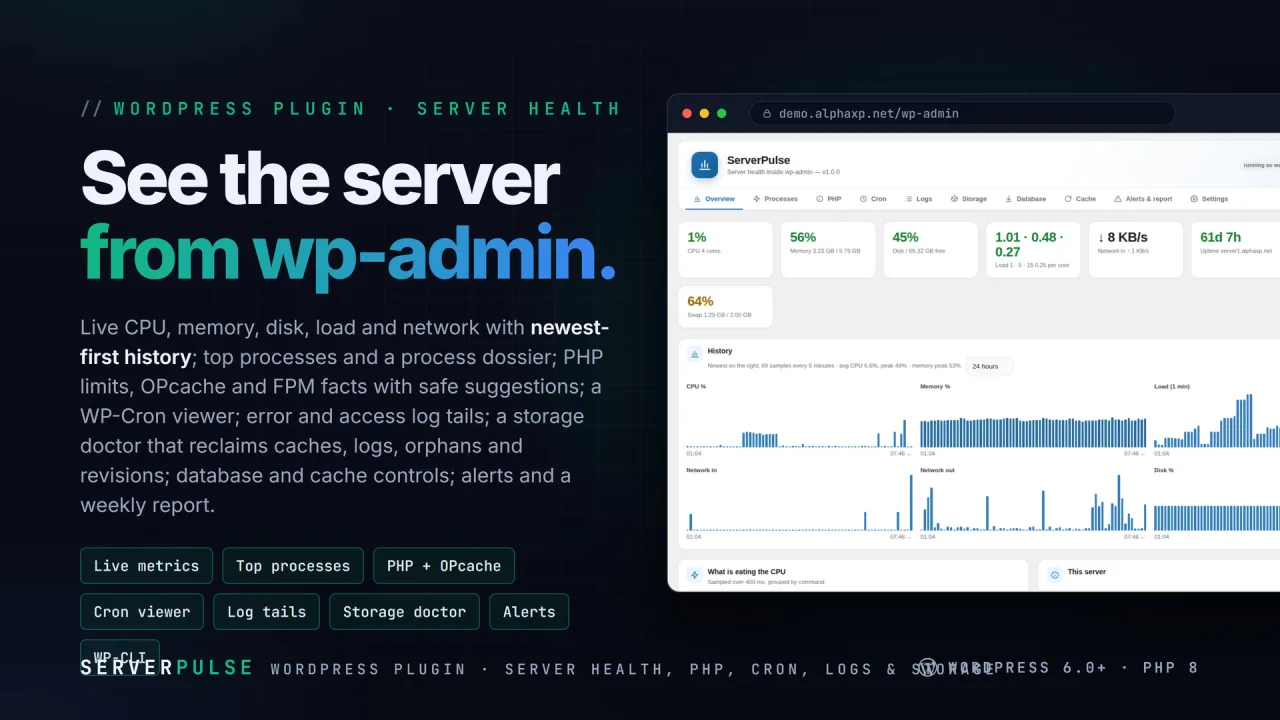Image resolution: width=1280 pixels, height=720 pixels.
Task: Select the Database tab
Action: coord(1025,199)
